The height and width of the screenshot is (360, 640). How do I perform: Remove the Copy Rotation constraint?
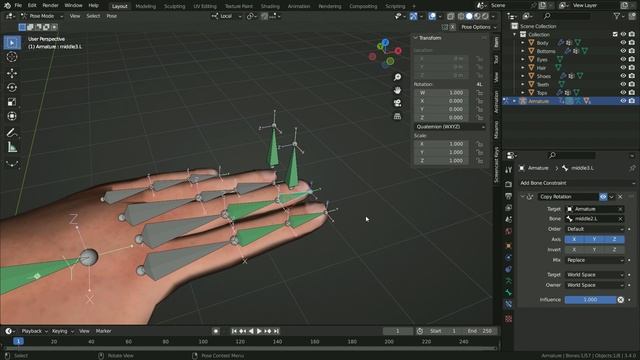(x=620, y=197)
